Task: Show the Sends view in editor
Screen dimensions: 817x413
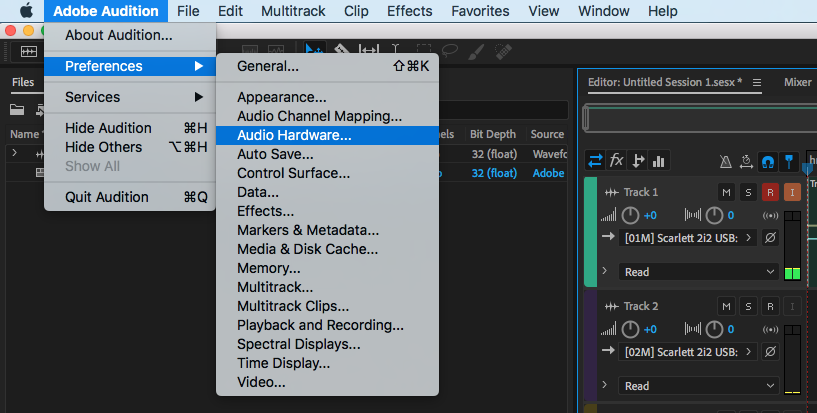Action: pyautogui.click(x=638, y=161)
